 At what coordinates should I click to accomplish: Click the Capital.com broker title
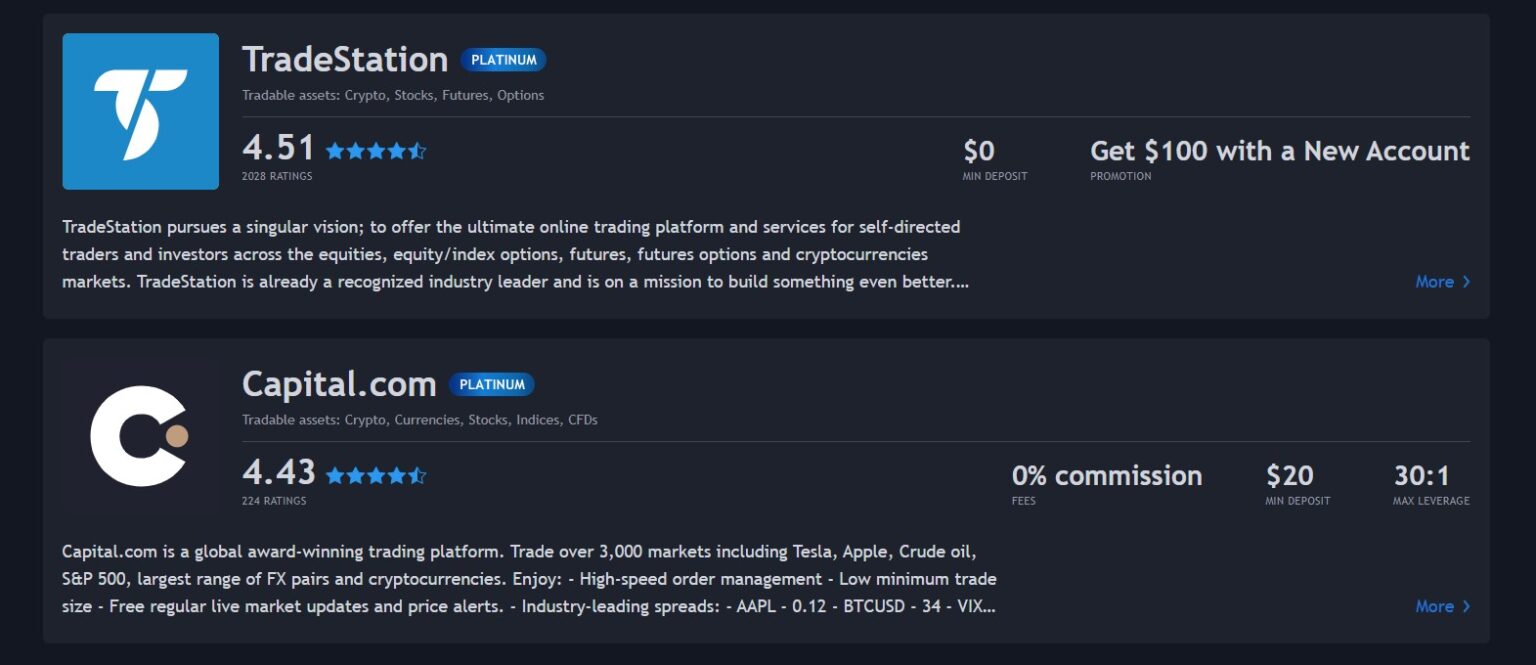[x=339, y=384]
